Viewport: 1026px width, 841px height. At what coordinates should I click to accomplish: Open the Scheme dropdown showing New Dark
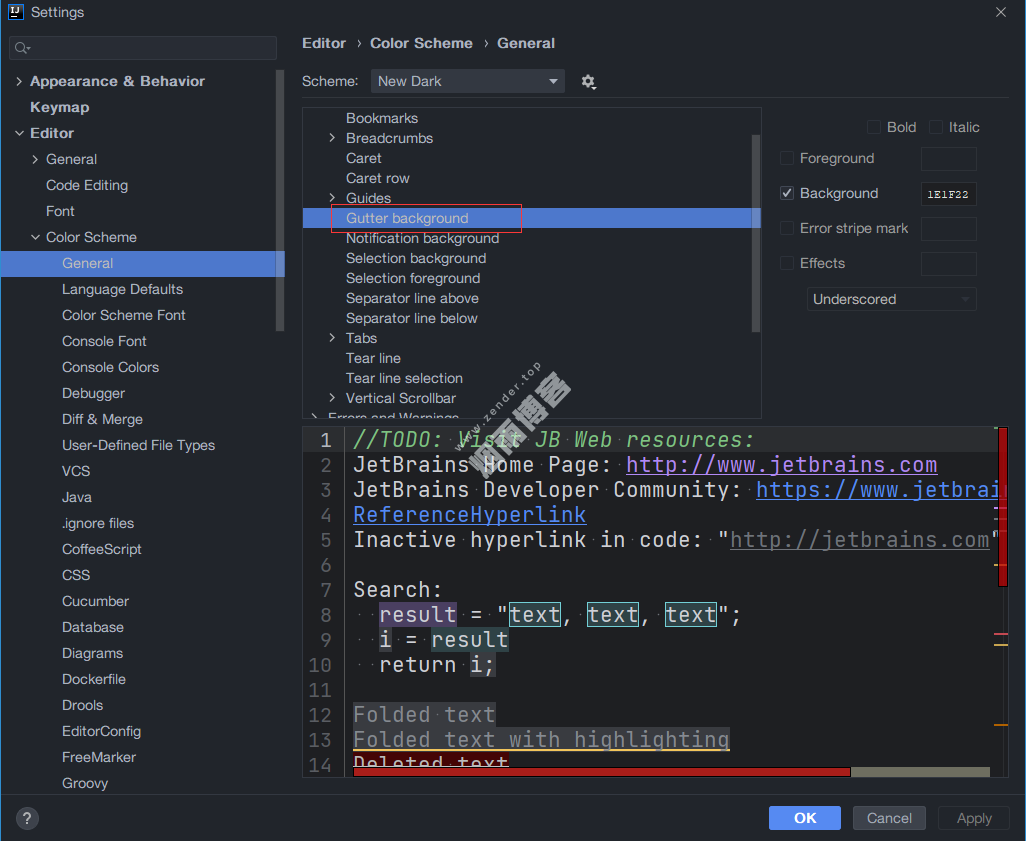(x=467, y=82)
